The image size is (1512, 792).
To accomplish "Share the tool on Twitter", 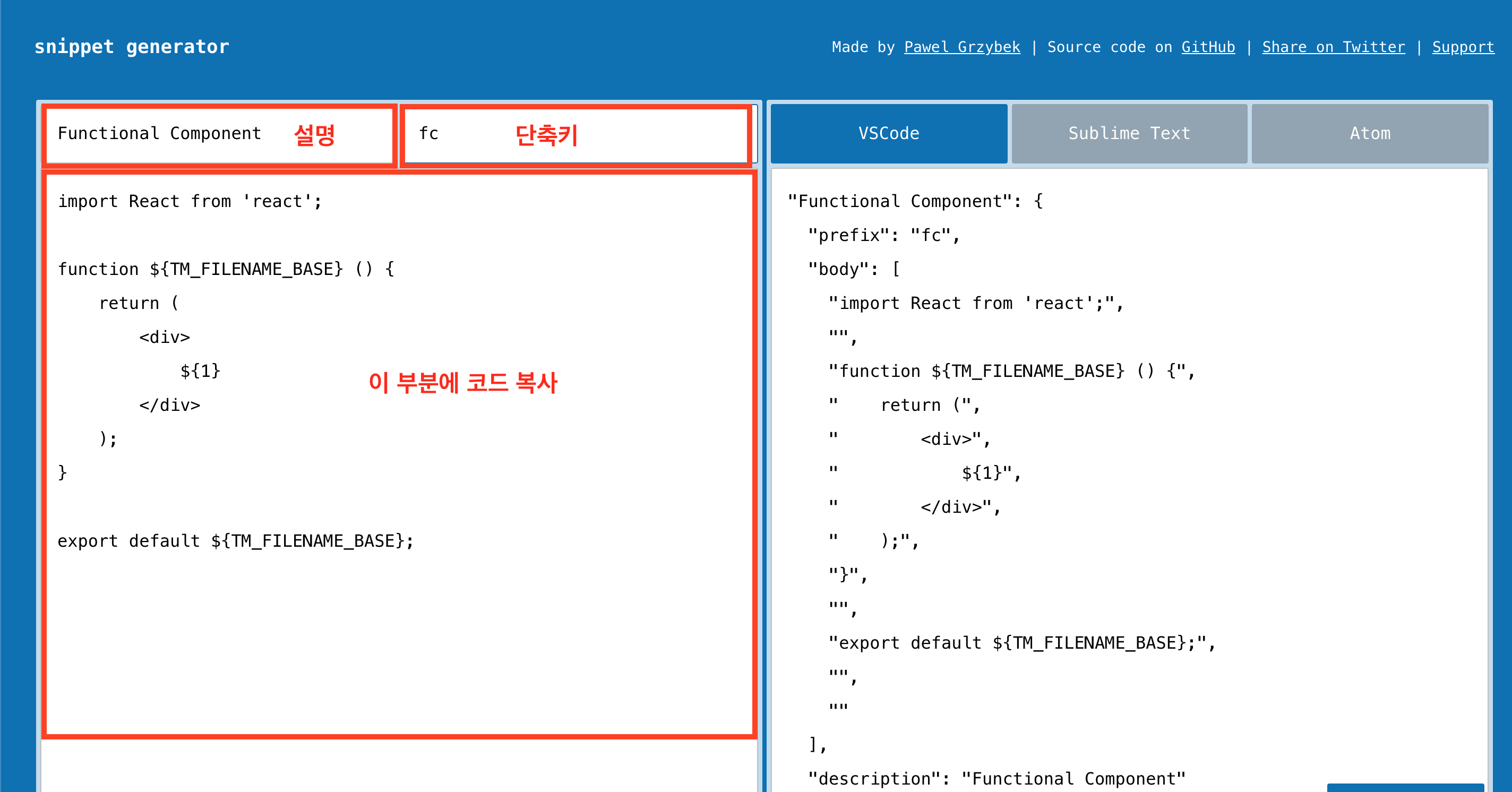I will click(x=1334, y=47).
